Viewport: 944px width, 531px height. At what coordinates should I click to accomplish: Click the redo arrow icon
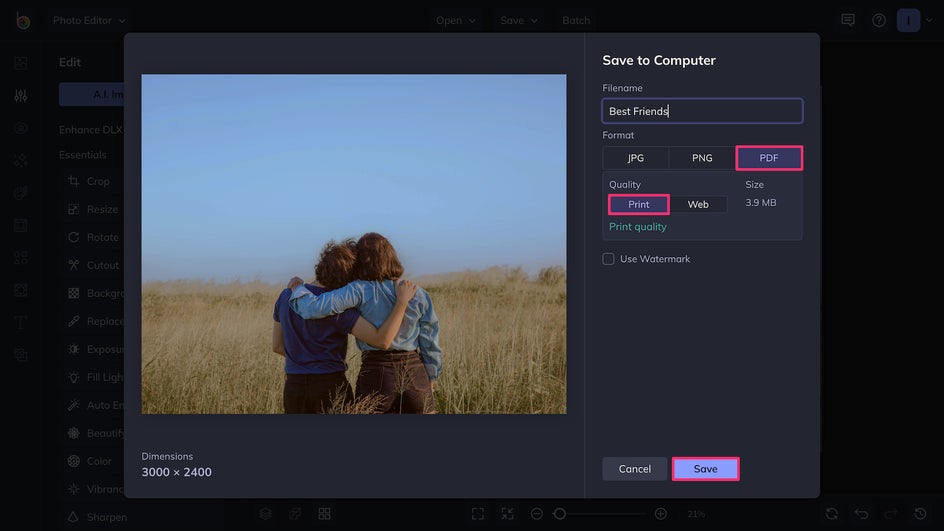[891, 514]
